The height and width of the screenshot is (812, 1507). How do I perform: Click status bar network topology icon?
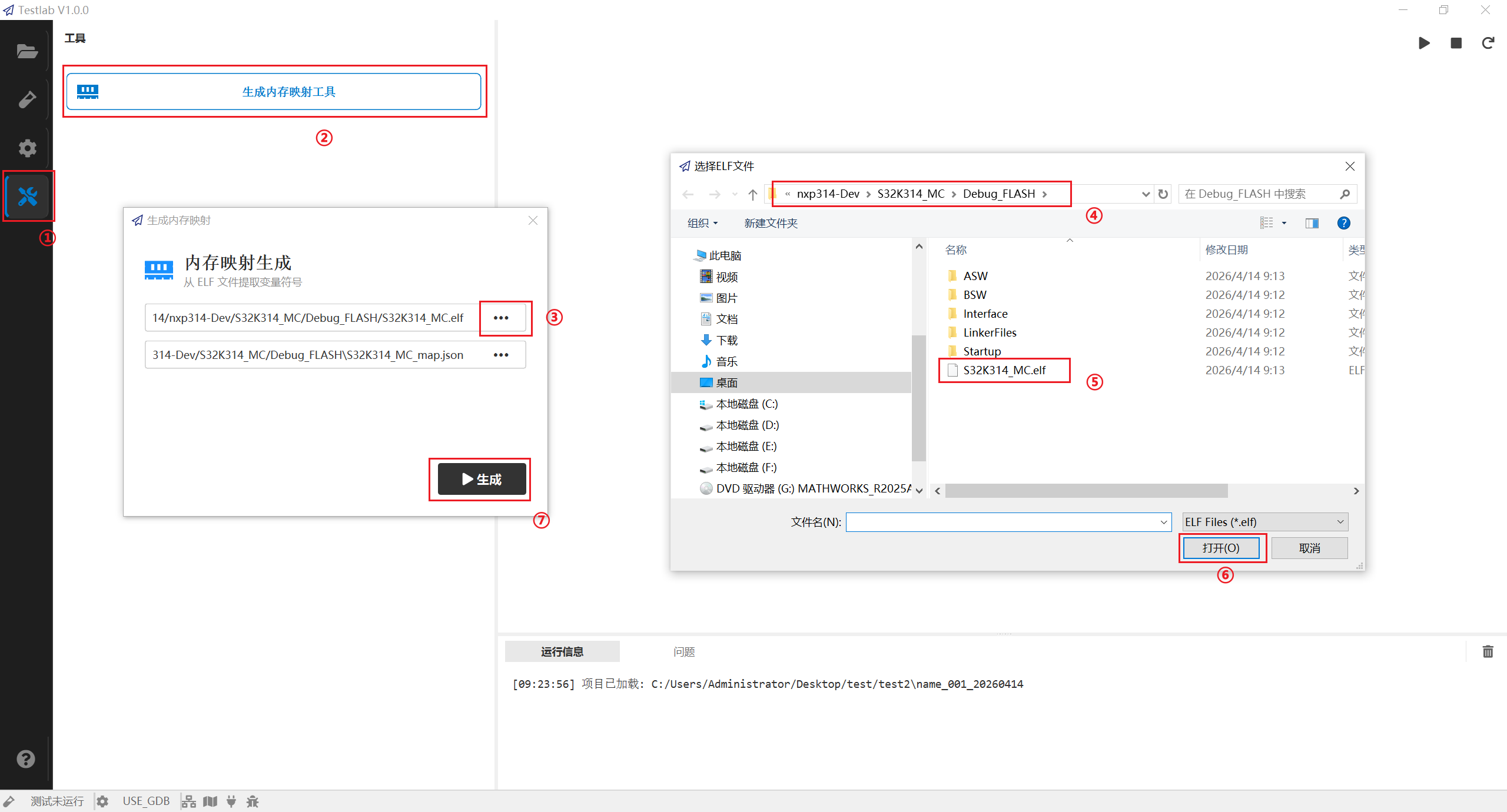point(189,801)
